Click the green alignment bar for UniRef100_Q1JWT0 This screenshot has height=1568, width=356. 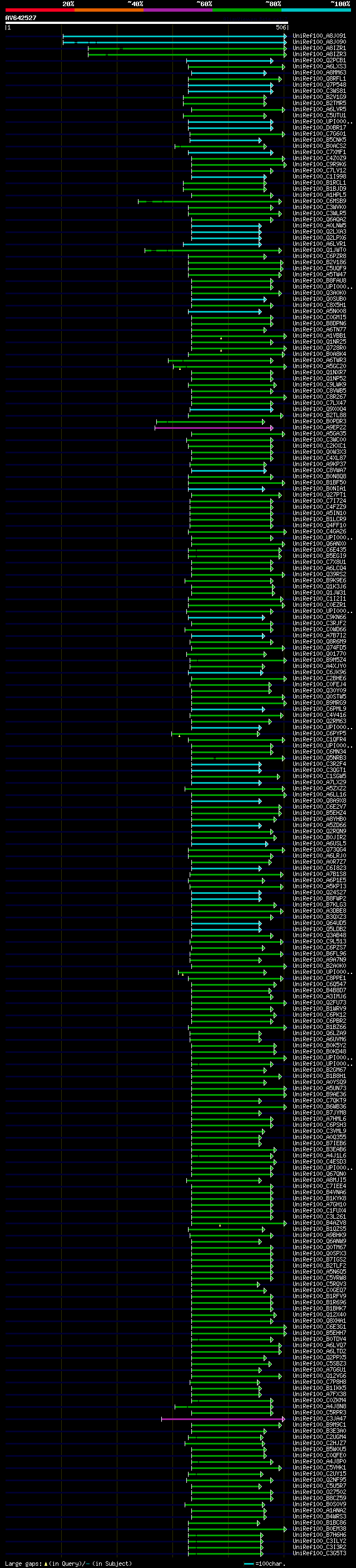tap(214, 250)
